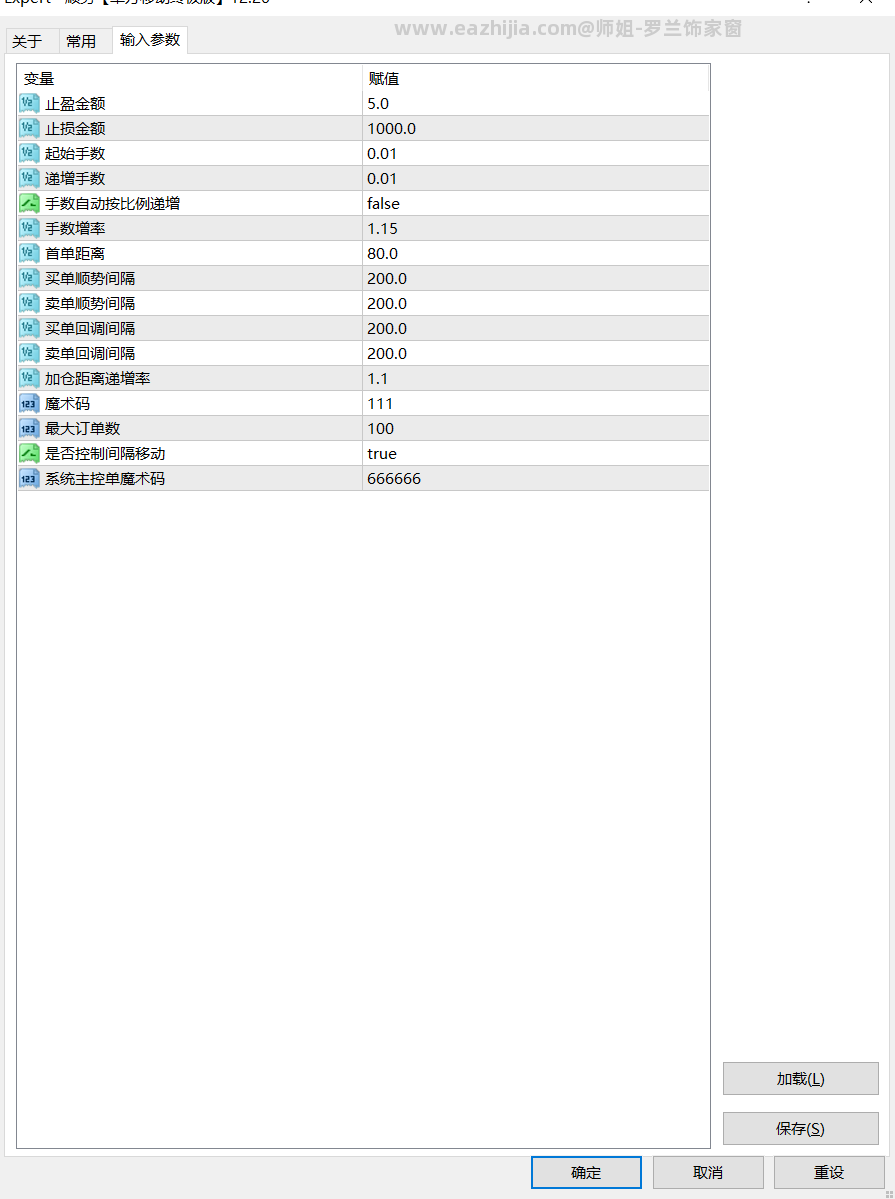Screen dimensions: 895x1199
Task: Select the 是否控制间隔移动 variable name
Action: [105, 453]
